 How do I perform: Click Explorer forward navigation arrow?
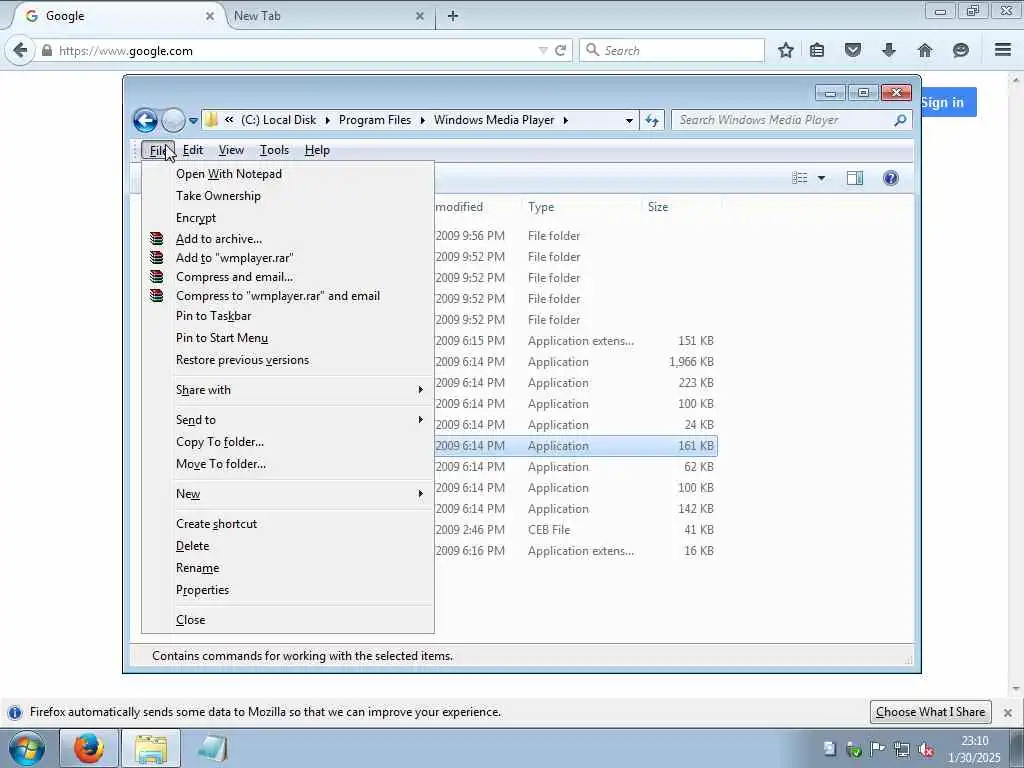tap(173, 120)
